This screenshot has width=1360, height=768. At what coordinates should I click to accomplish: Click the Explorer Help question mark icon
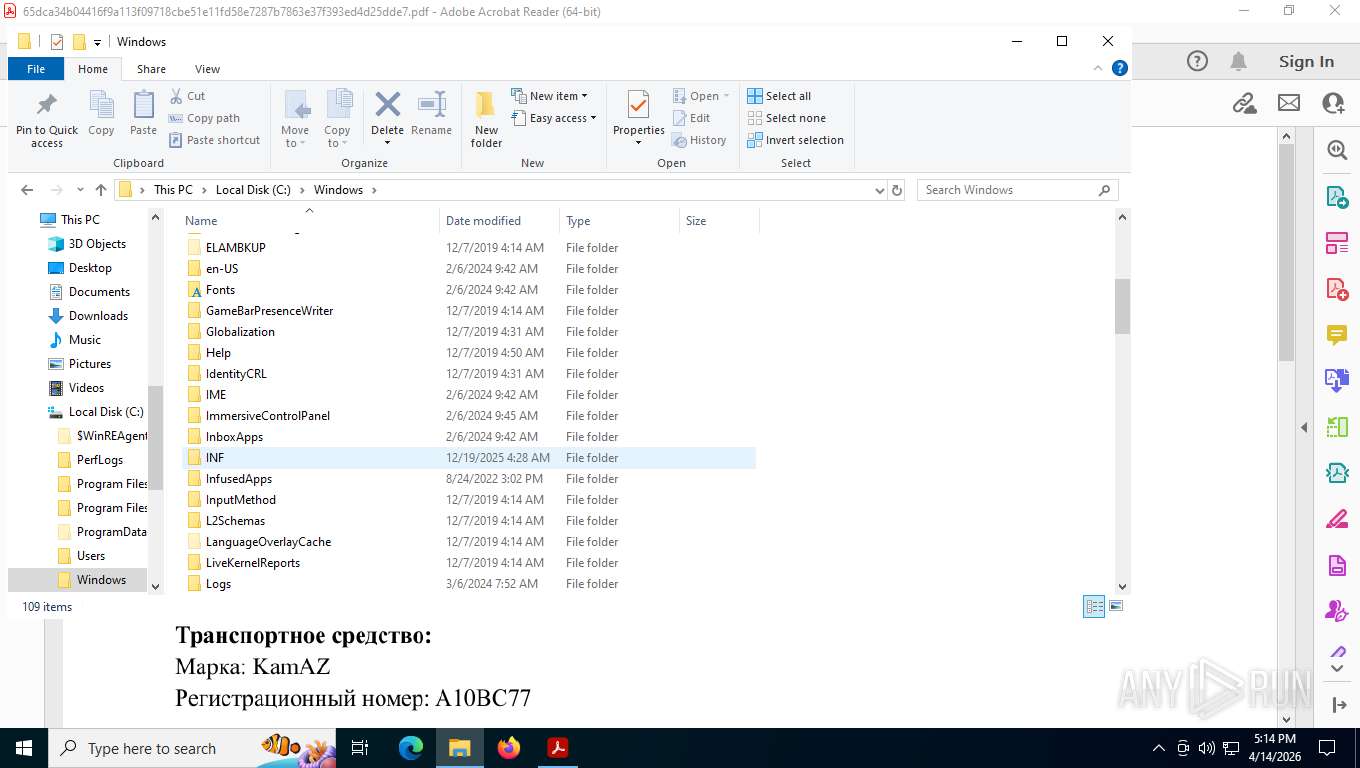[x=1120, y=68]
